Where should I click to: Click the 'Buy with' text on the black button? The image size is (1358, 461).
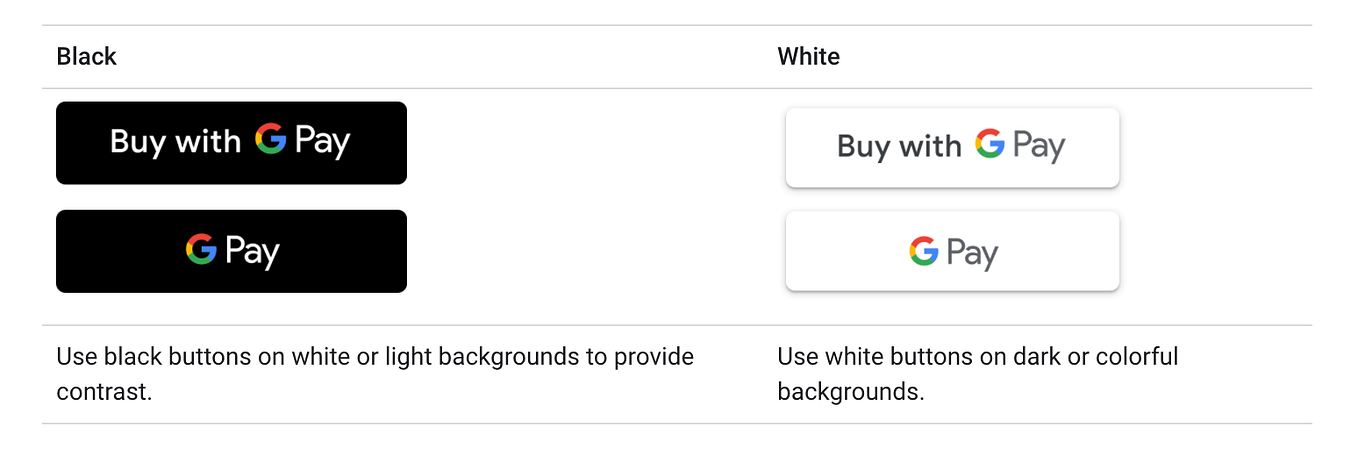(x=175, y=141)
